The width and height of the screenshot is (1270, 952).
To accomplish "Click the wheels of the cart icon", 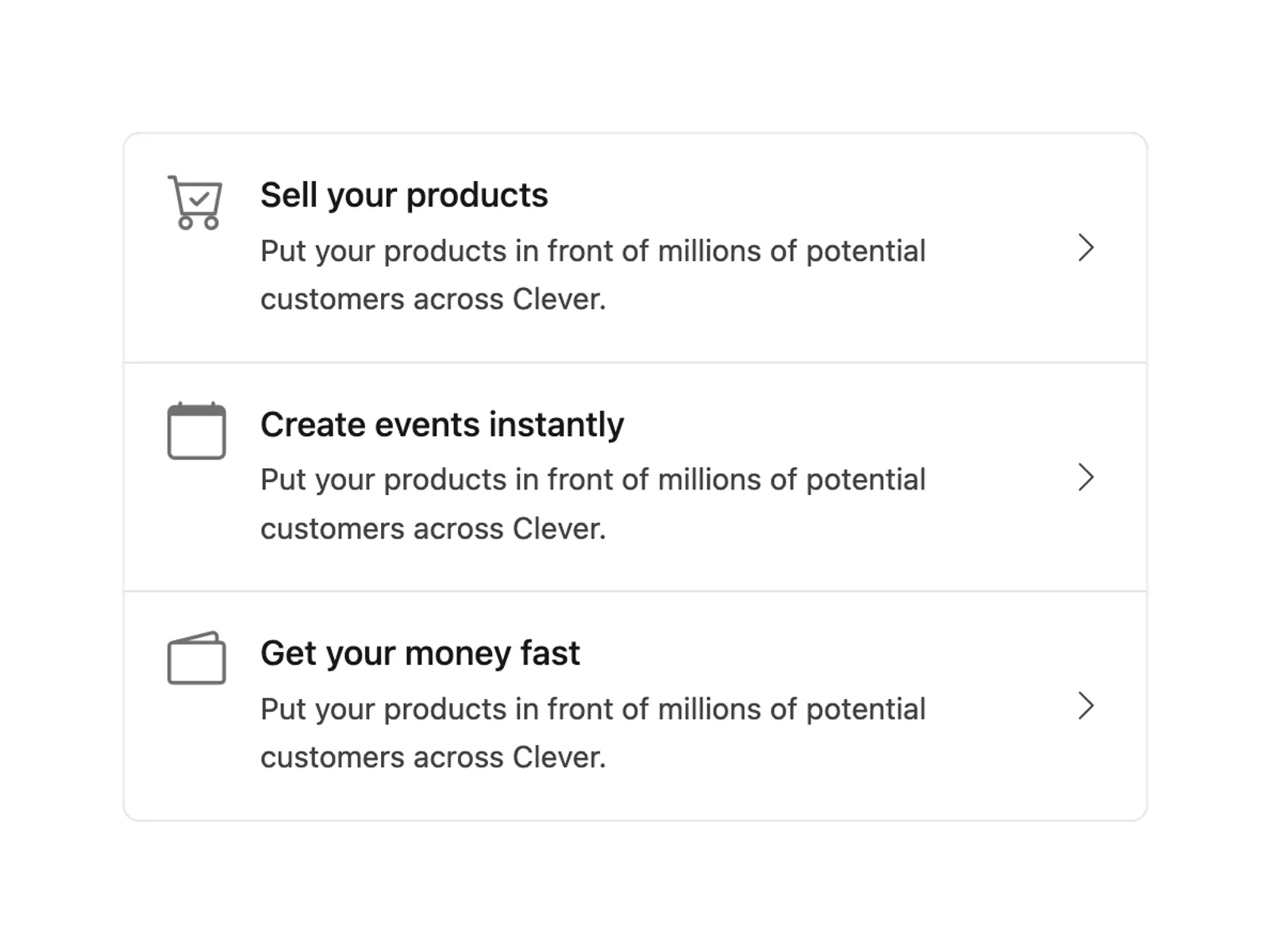I will click(198, 223).
